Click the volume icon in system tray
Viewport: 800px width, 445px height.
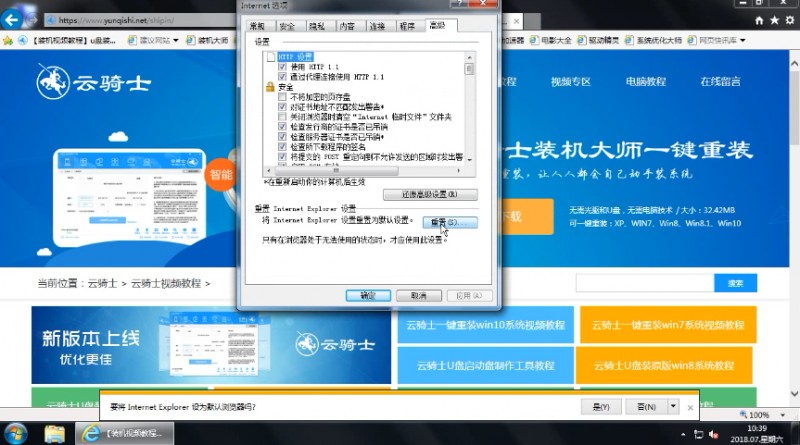714,434
